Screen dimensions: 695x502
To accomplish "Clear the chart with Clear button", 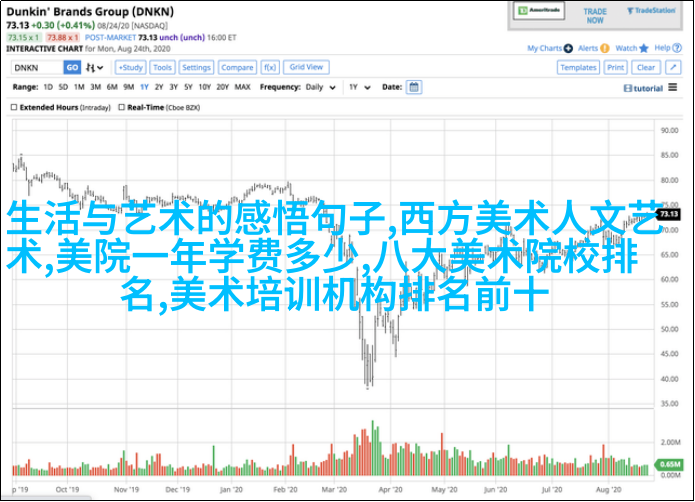I will click(646, 67).
